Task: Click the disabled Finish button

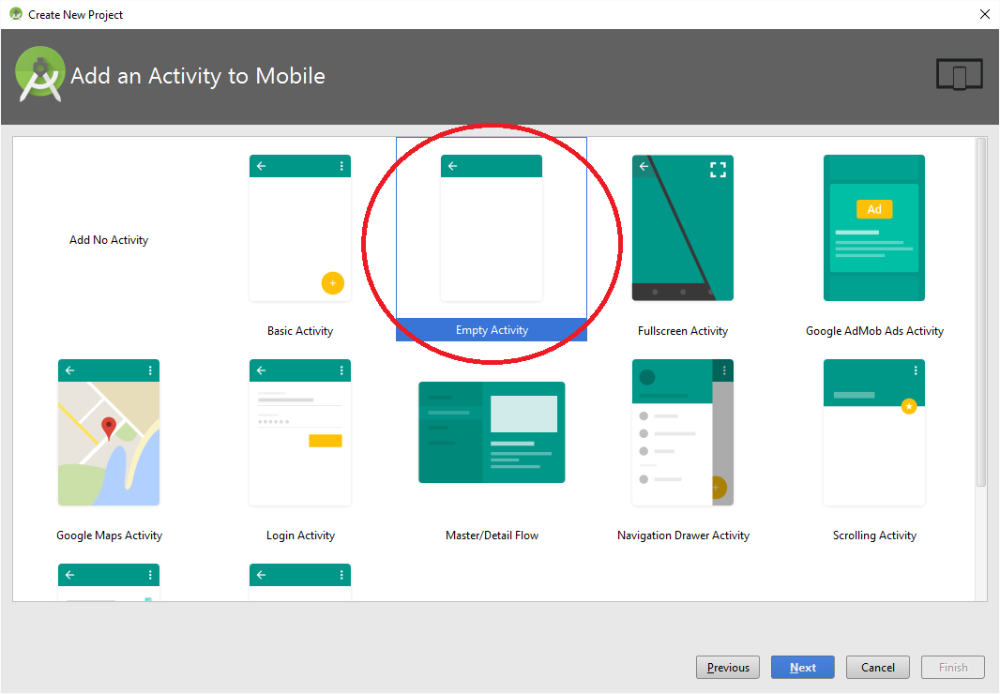Action: (953, 667)
